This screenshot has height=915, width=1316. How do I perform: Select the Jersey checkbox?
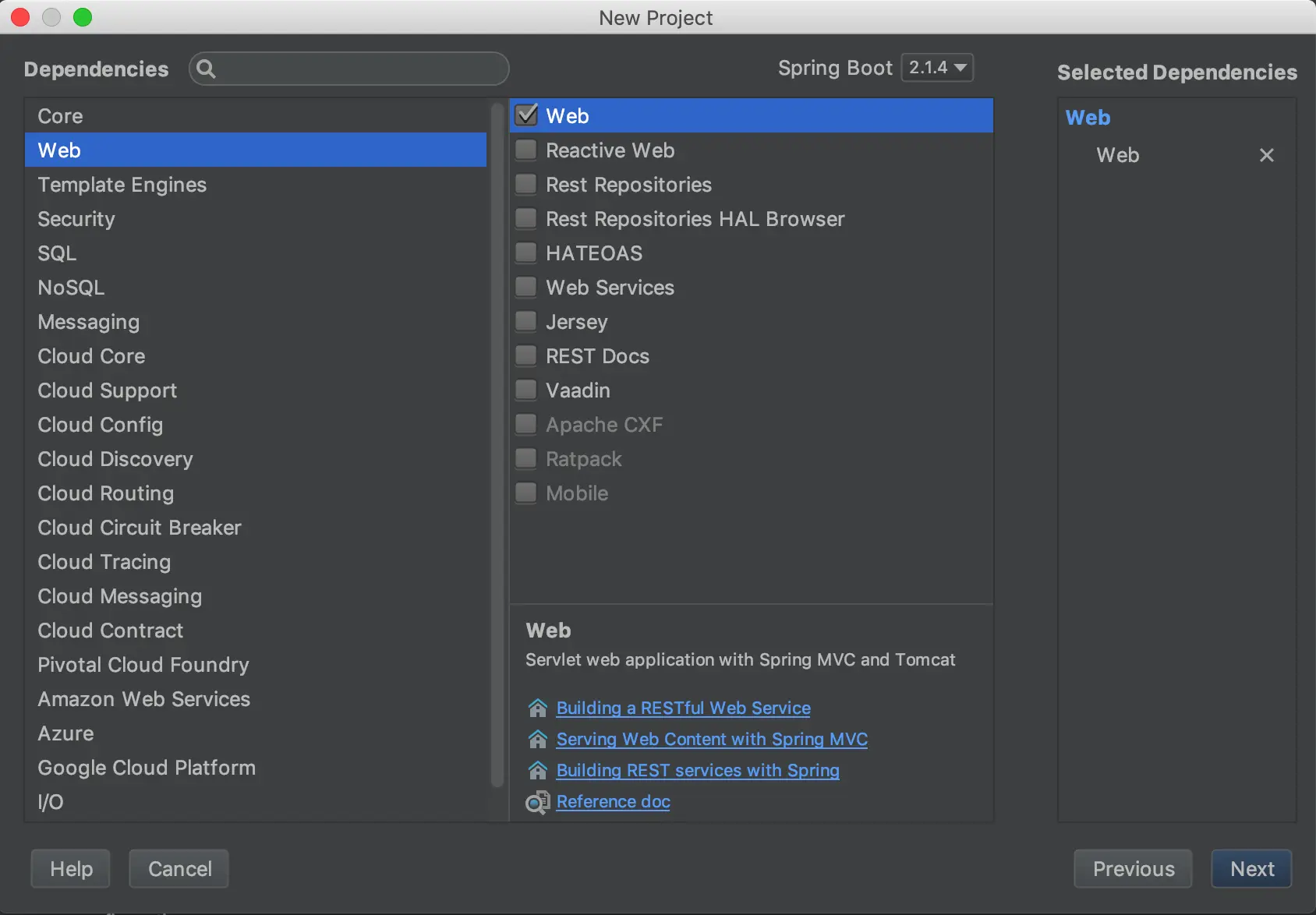[x=526, y=321]
